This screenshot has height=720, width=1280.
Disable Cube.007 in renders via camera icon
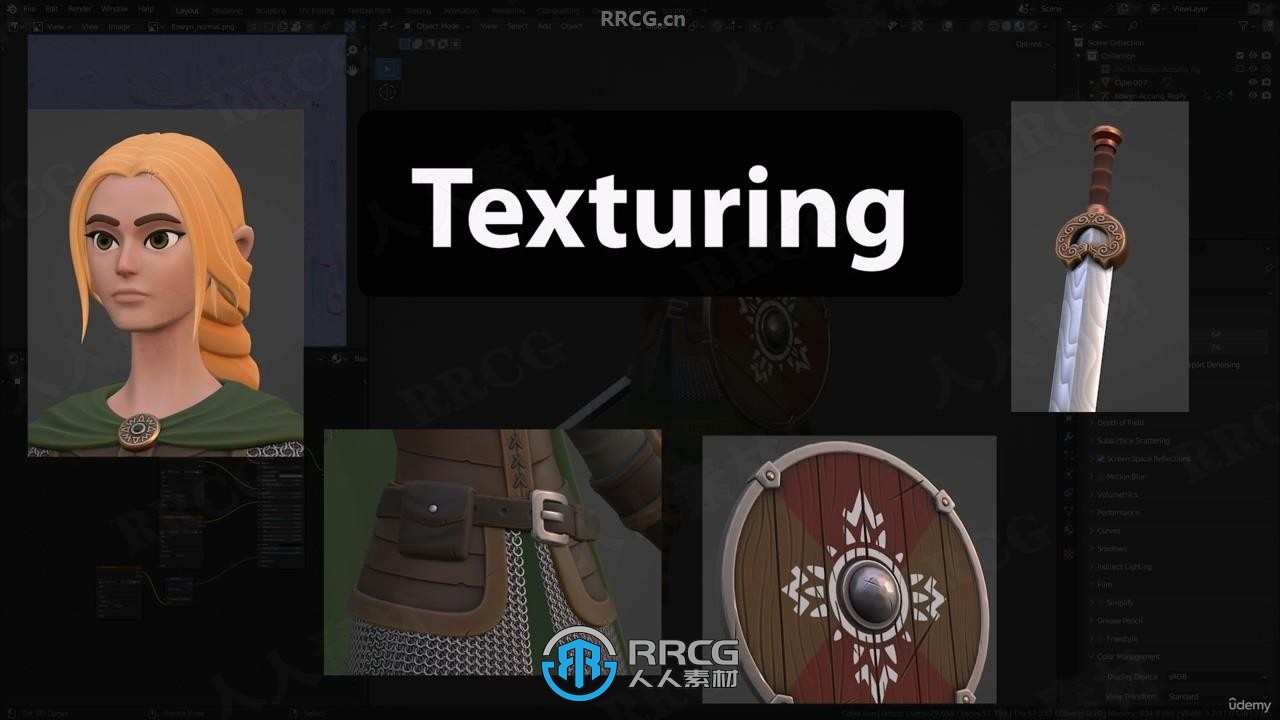(x=1266, y=82)
